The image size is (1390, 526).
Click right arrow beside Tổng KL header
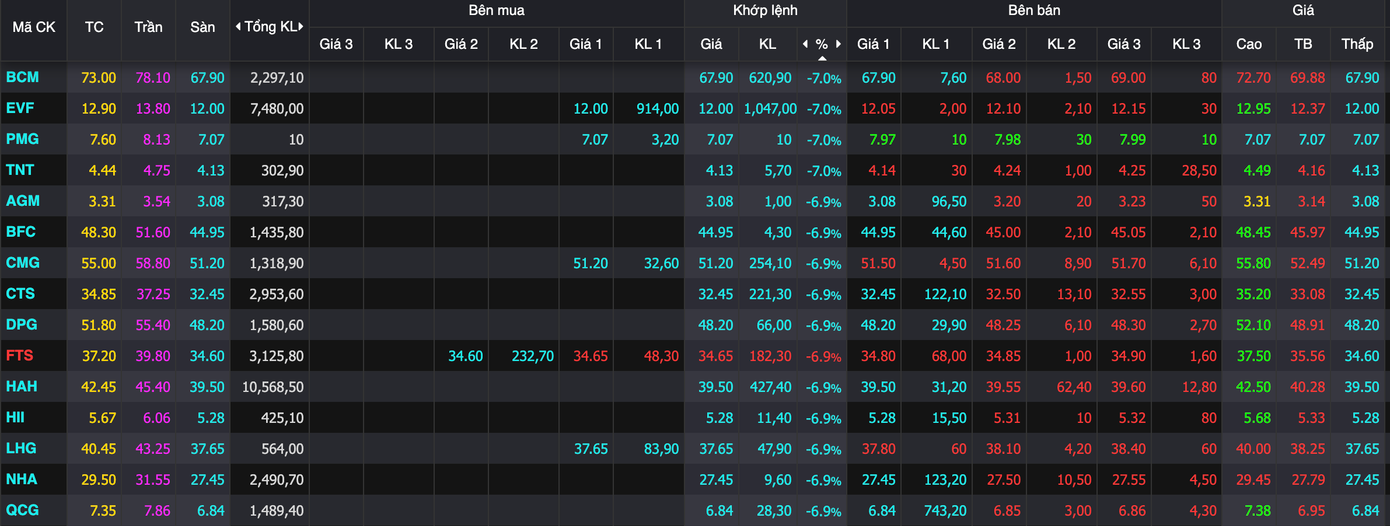(x=301, y=27)
